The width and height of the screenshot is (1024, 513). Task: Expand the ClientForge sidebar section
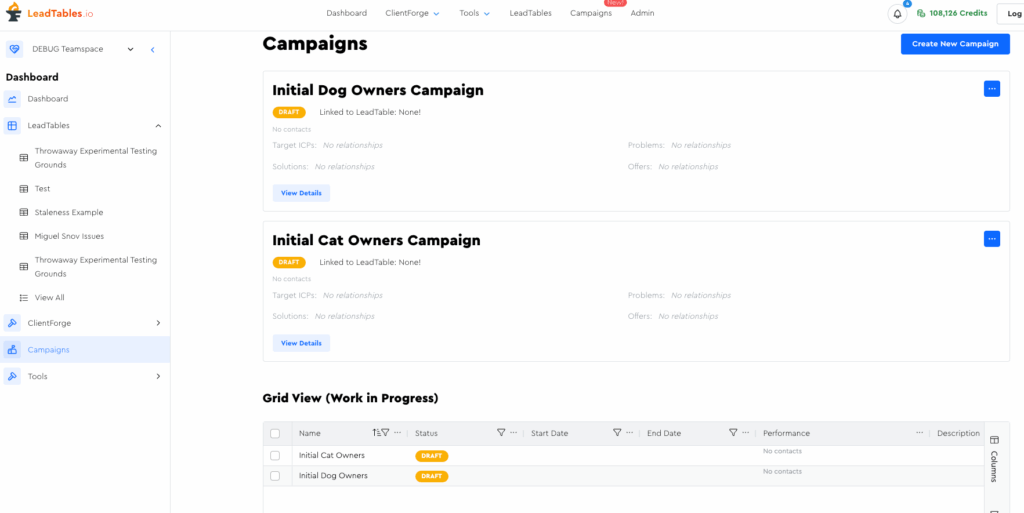click(158, 323)
